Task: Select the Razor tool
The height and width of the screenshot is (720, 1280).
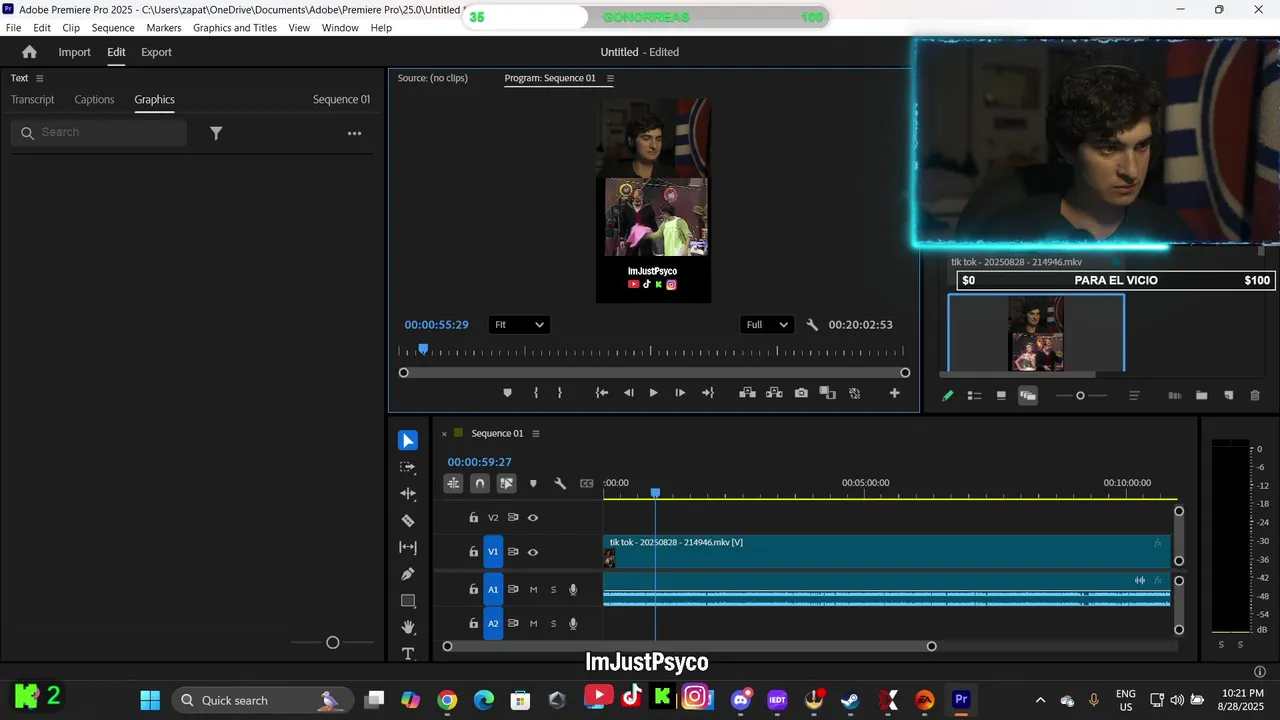Action: 408,521
